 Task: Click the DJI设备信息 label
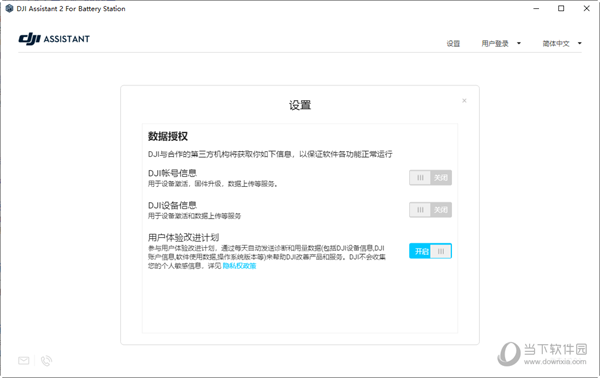(172, 205)
